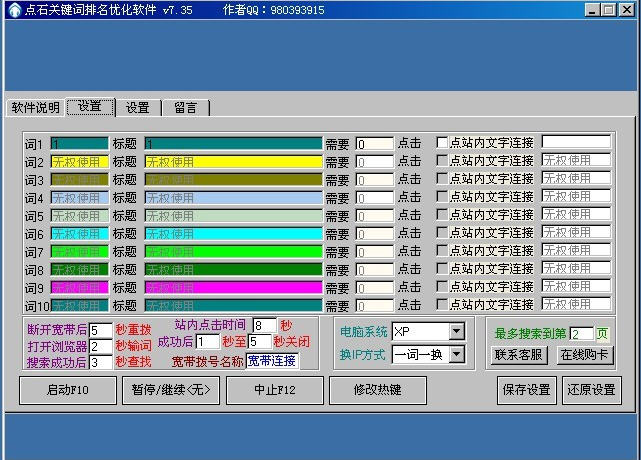The height and width of the screenshot is (460, 641).
Task: Toggle 点站内文字连接 checkbox in row 词5
Action: 442,215
